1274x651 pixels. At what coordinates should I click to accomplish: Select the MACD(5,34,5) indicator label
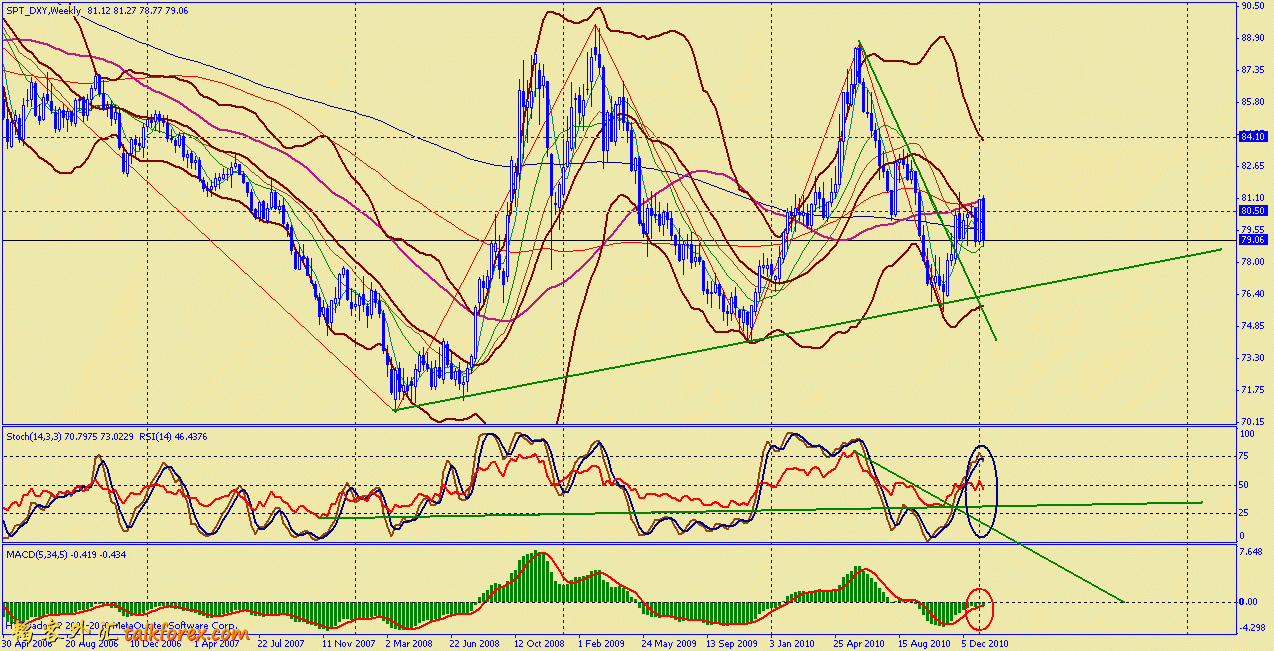(35, 553)
